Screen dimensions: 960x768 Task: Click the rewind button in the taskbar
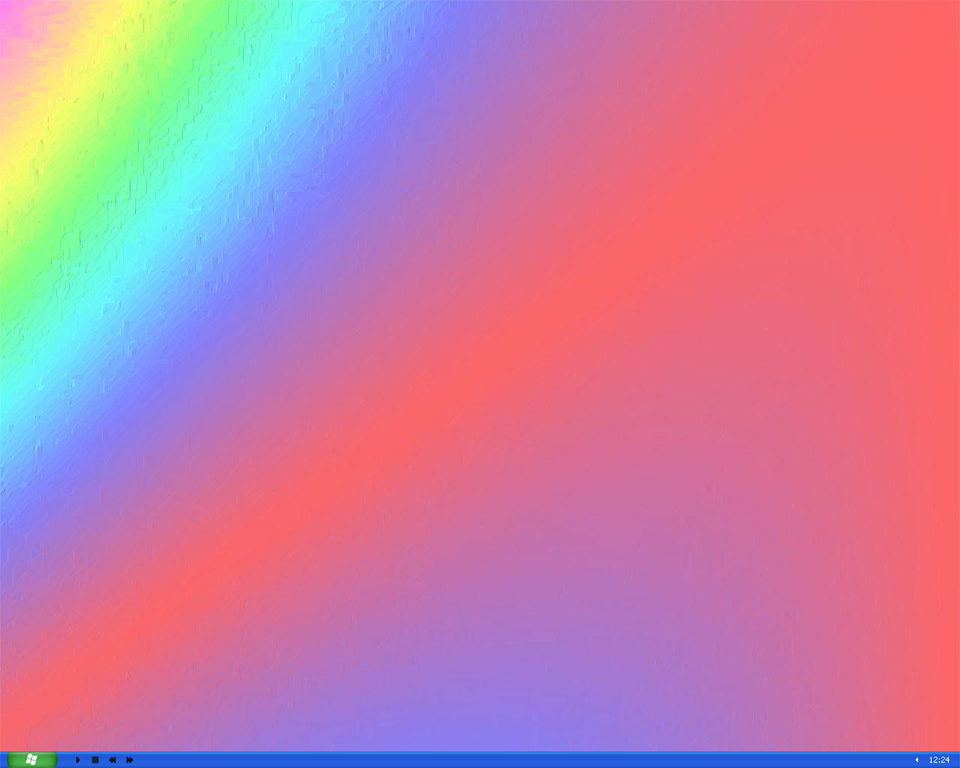pyautogui.click(x=112, y=759)
